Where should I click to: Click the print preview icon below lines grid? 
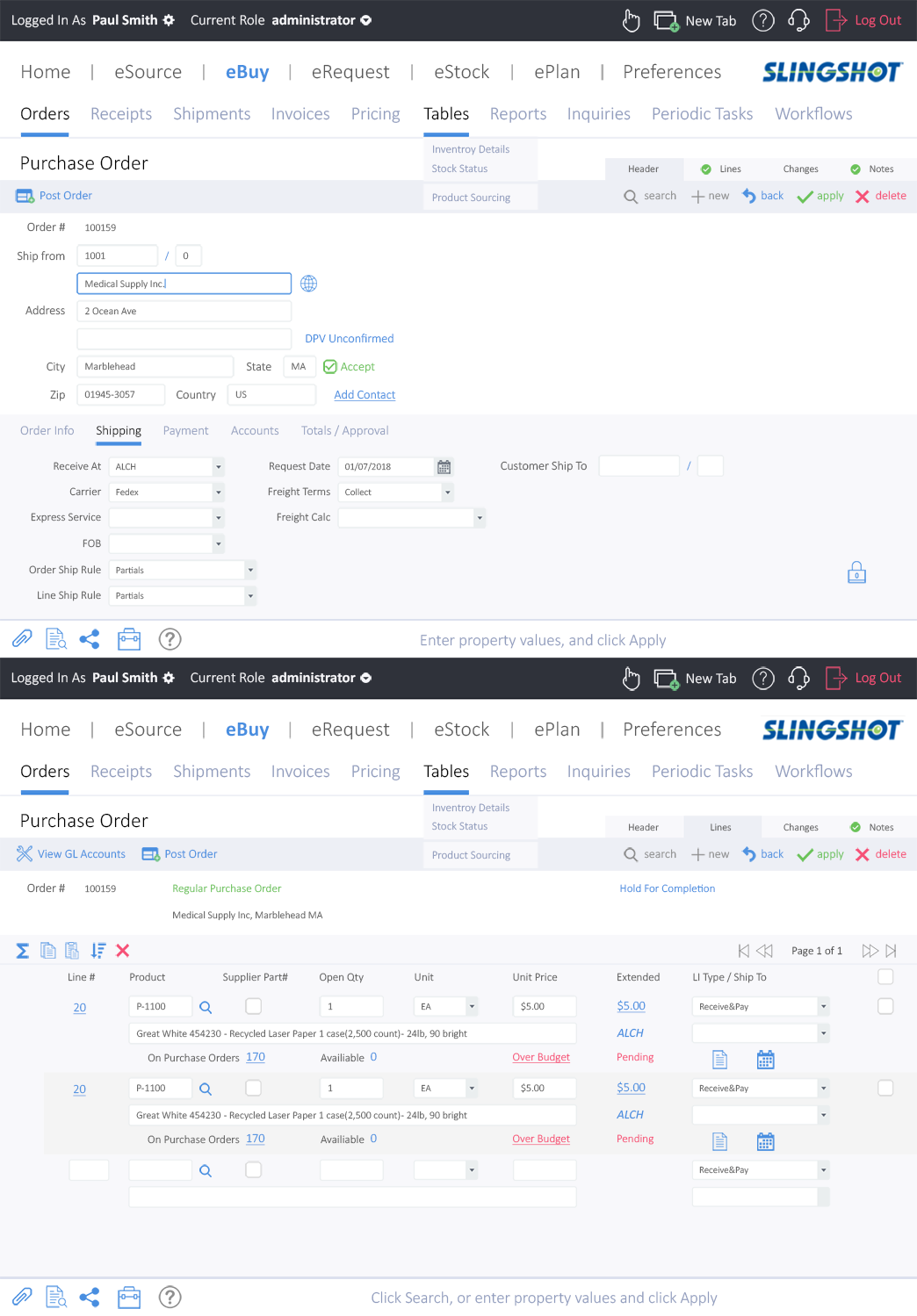point(56,1297)
